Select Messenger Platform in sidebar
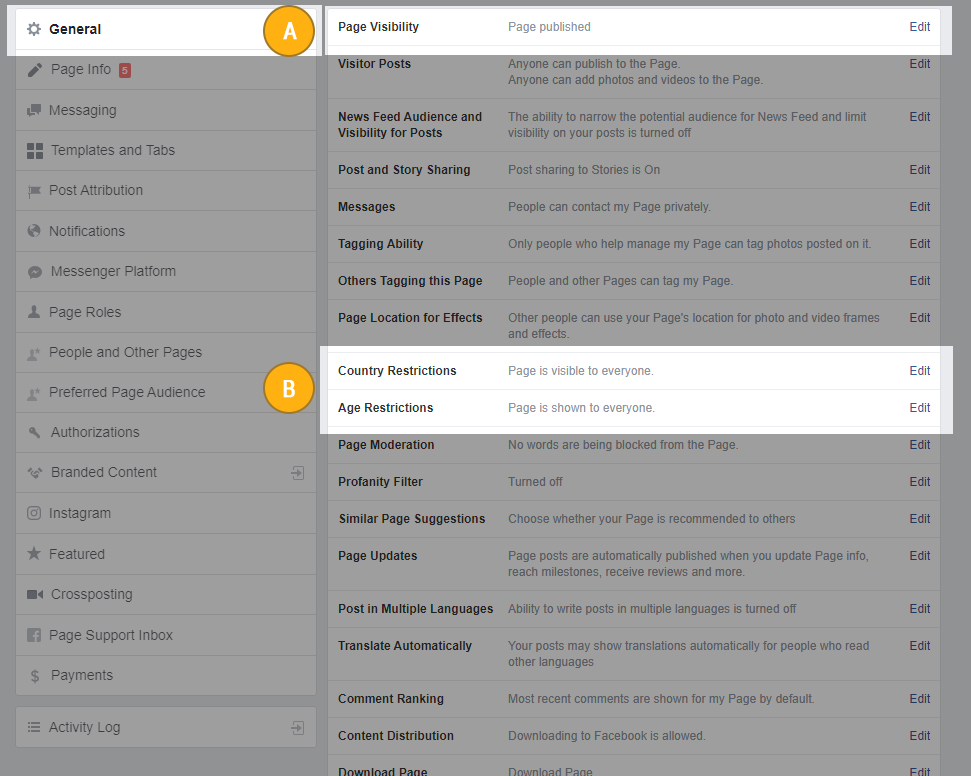The width and height of the screenshot is (971, 776). (x=166, y=271)
